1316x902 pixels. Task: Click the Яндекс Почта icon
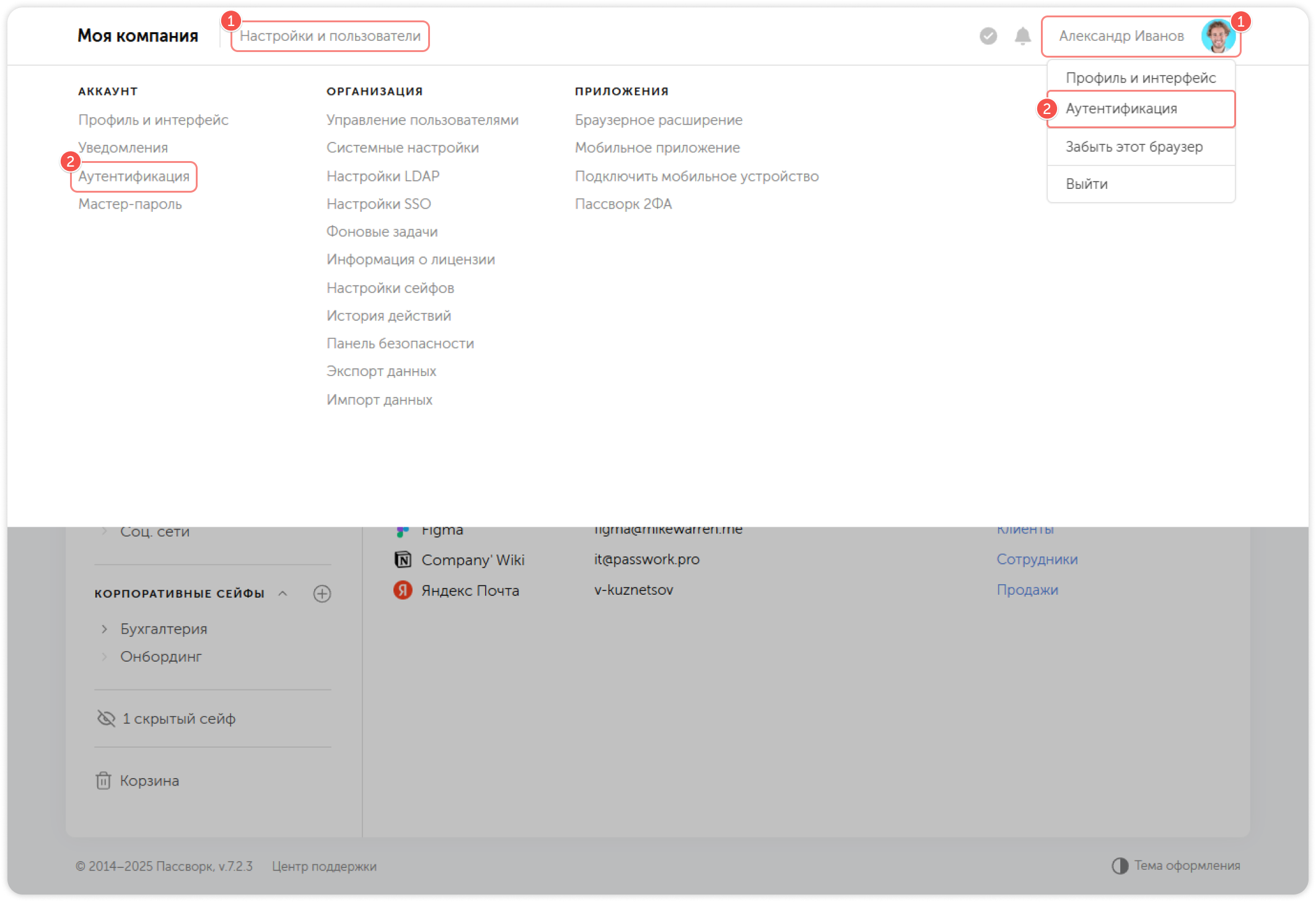[403, 590]
